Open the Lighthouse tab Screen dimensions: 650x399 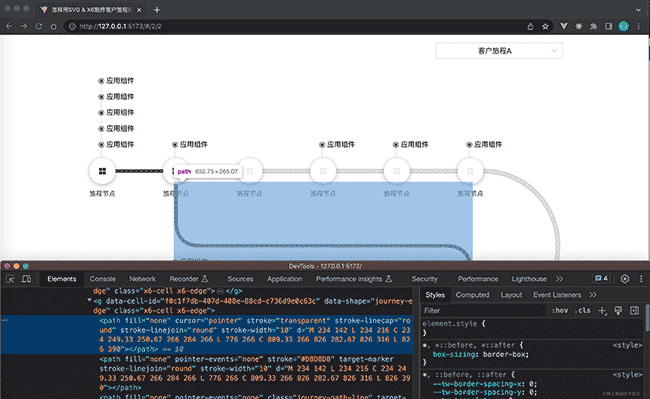tap(529, 279)
